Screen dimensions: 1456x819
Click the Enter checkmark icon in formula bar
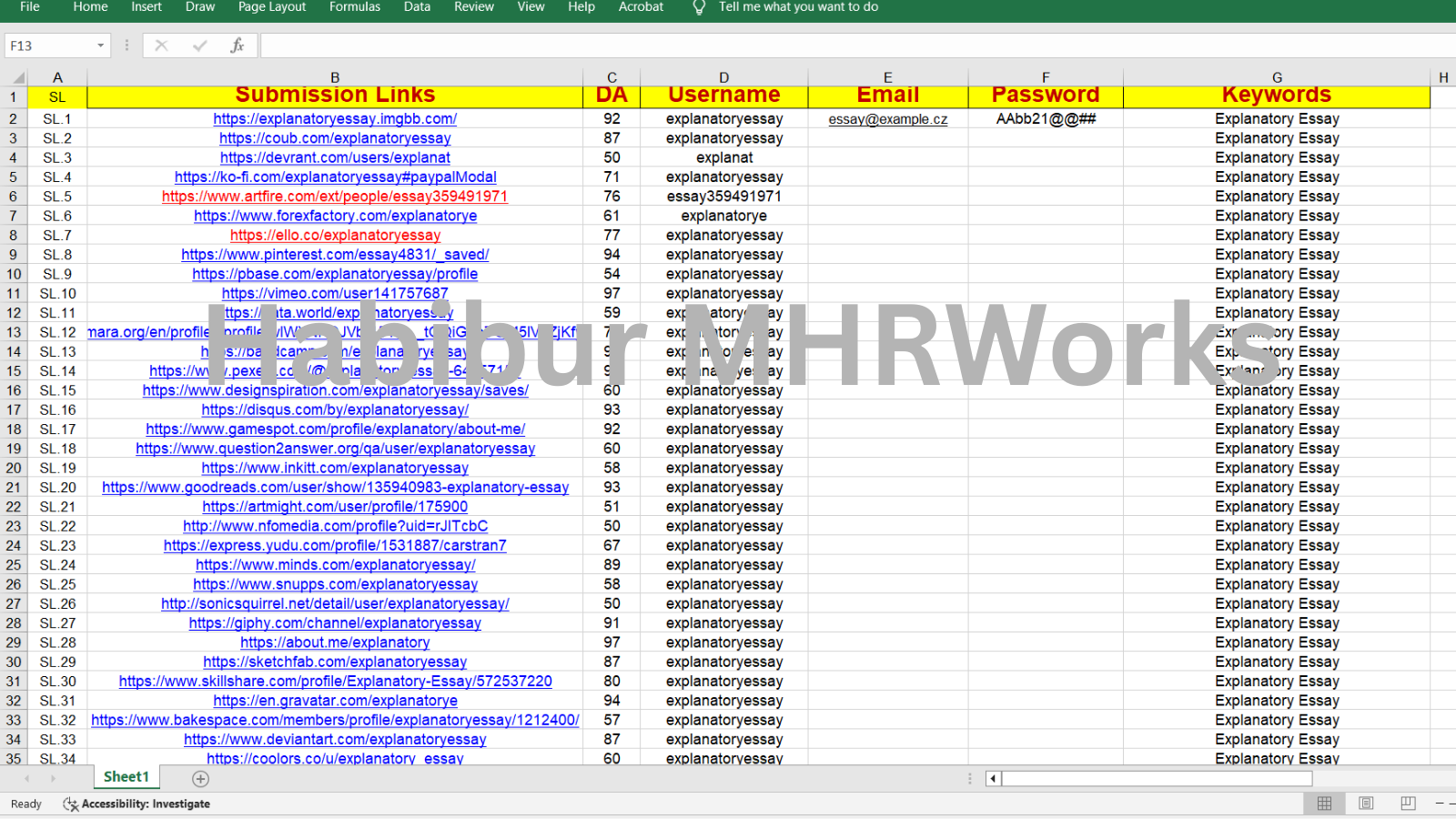[x=199, y=45]
